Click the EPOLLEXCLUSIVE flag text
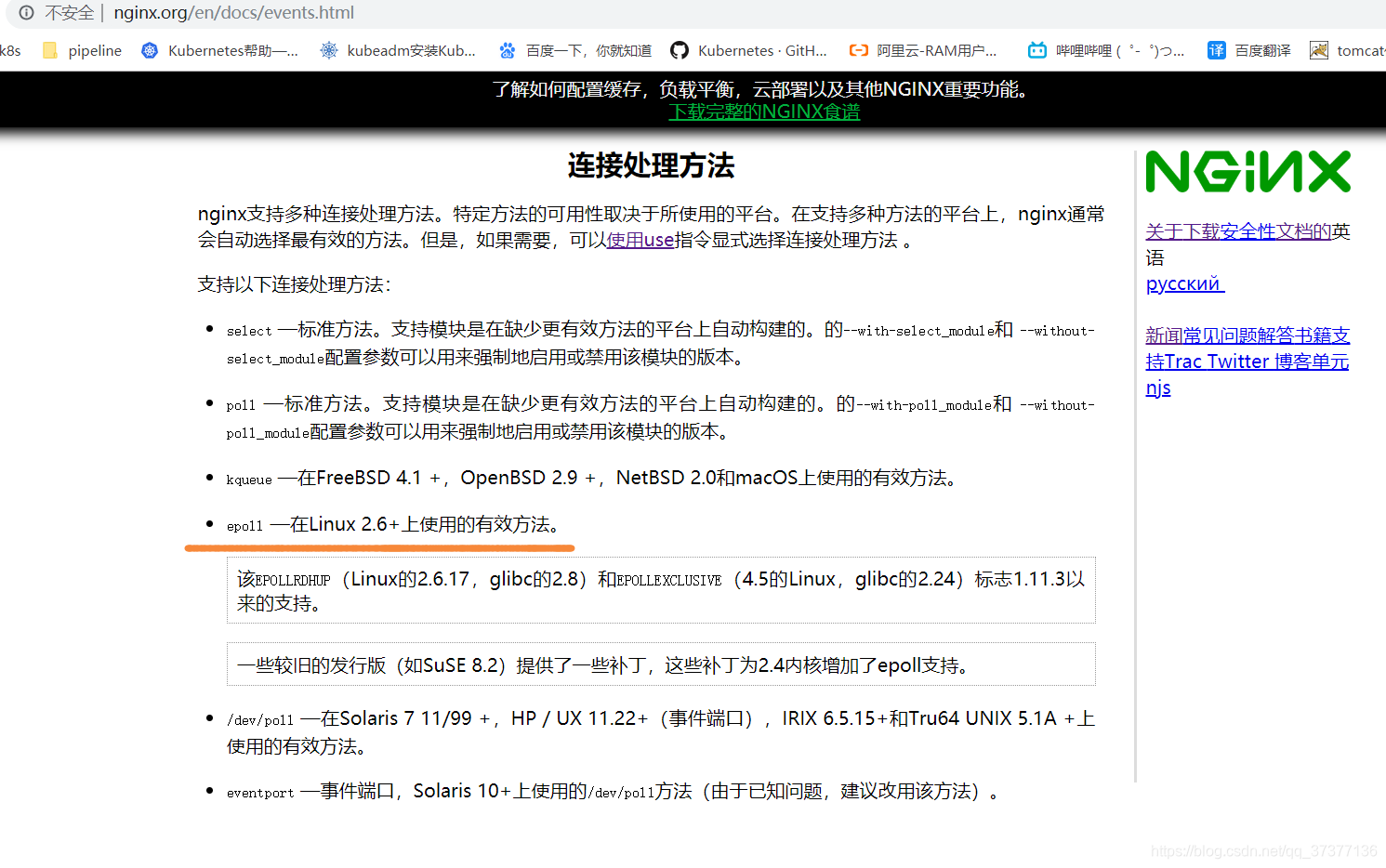Screen dimensions: 1386x868 [x=669, y=580]
